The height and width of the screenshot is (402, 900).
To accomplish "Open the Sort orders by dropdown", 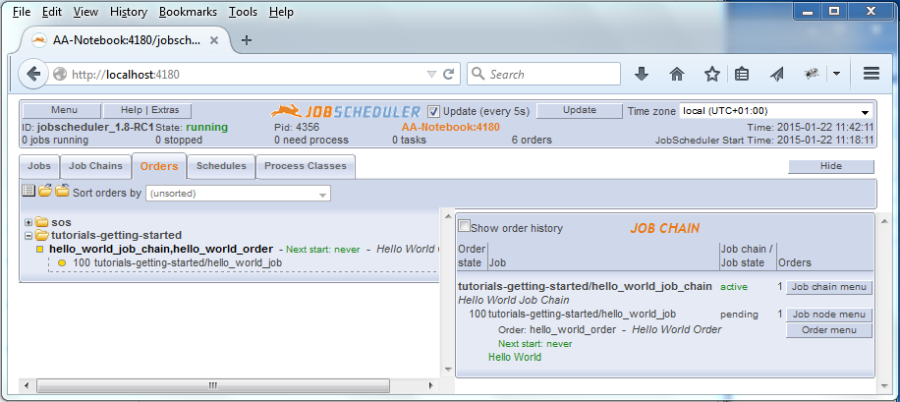I will tap(238, 194).
